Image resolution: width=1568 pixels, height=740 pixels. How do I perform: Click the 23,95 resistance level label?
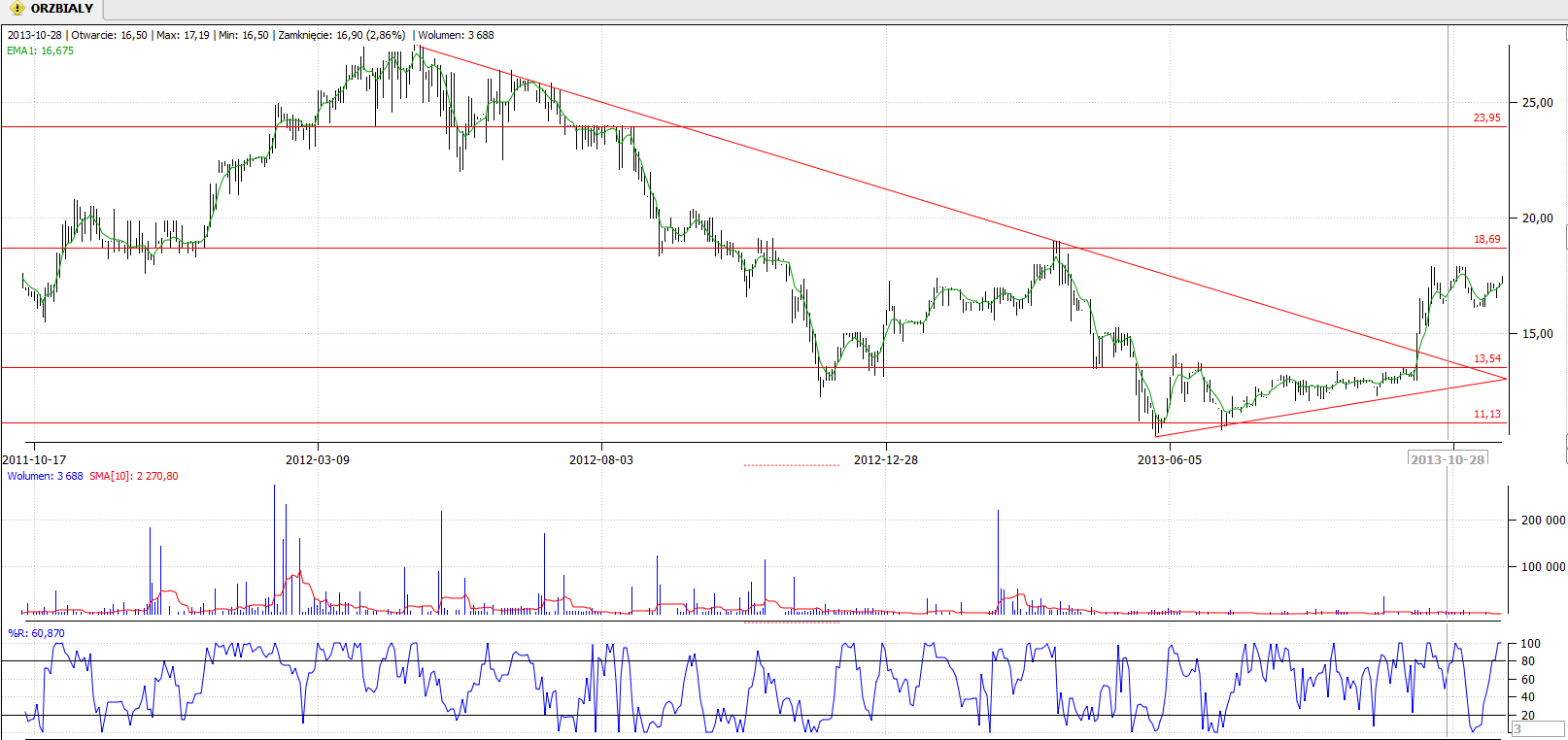click(x=1486, y=118)
